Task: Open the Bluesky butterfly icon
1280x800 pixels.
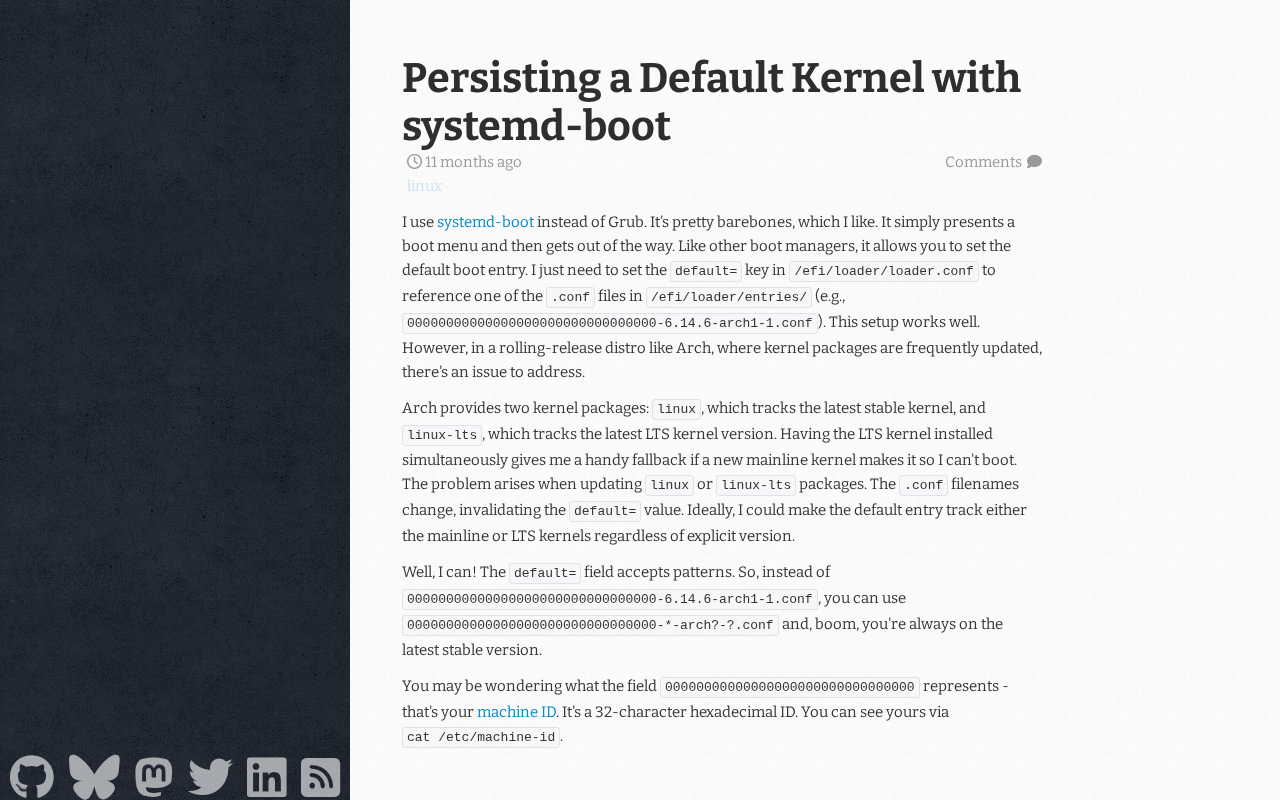Action: tap(94, 777)
